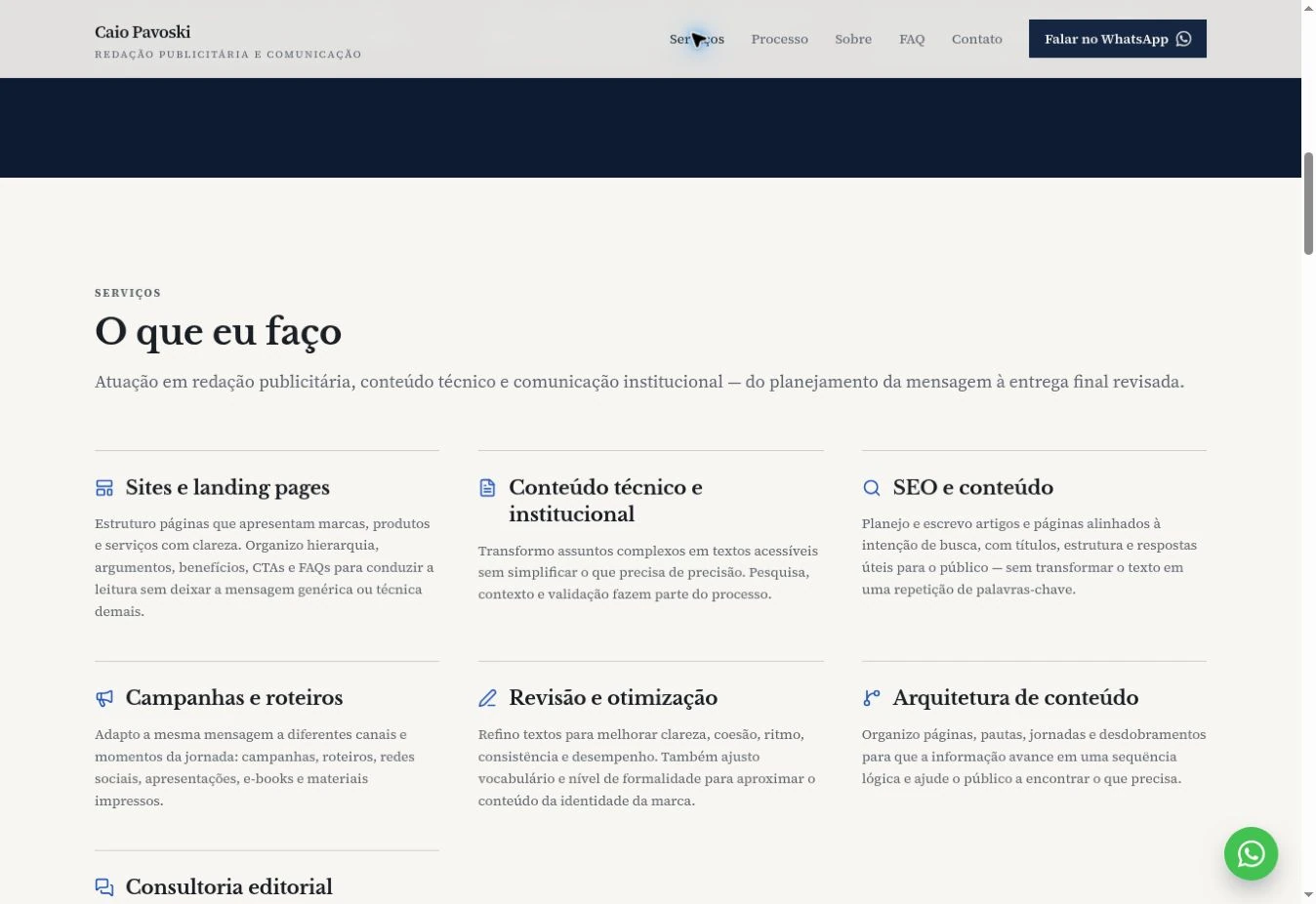This screenshot has height=904, width=1316.
Task: Click the megaphone icon beside Campanhas e roteiros
Action: pos(104,698)
